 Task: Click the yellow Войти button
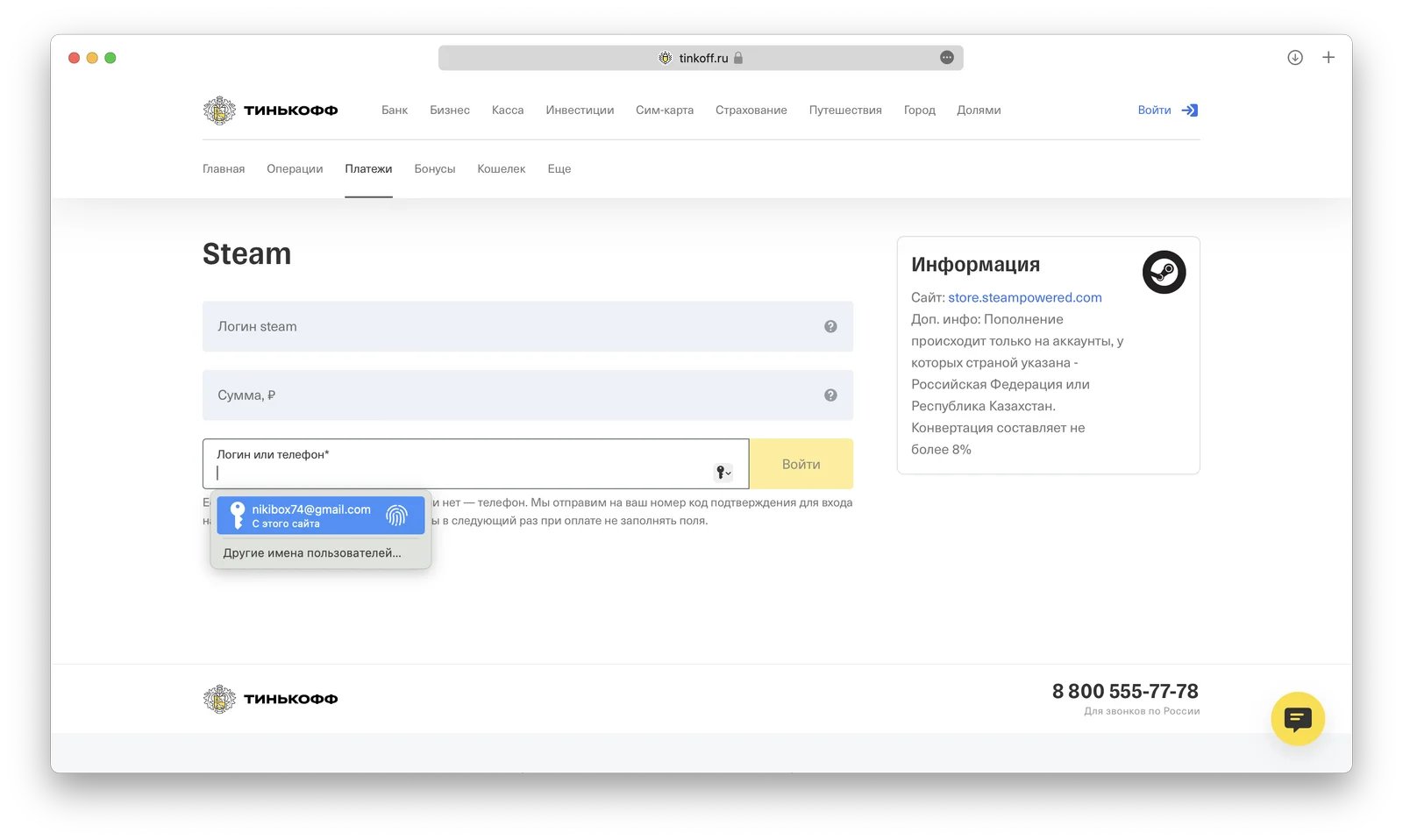tap(801, 464)
